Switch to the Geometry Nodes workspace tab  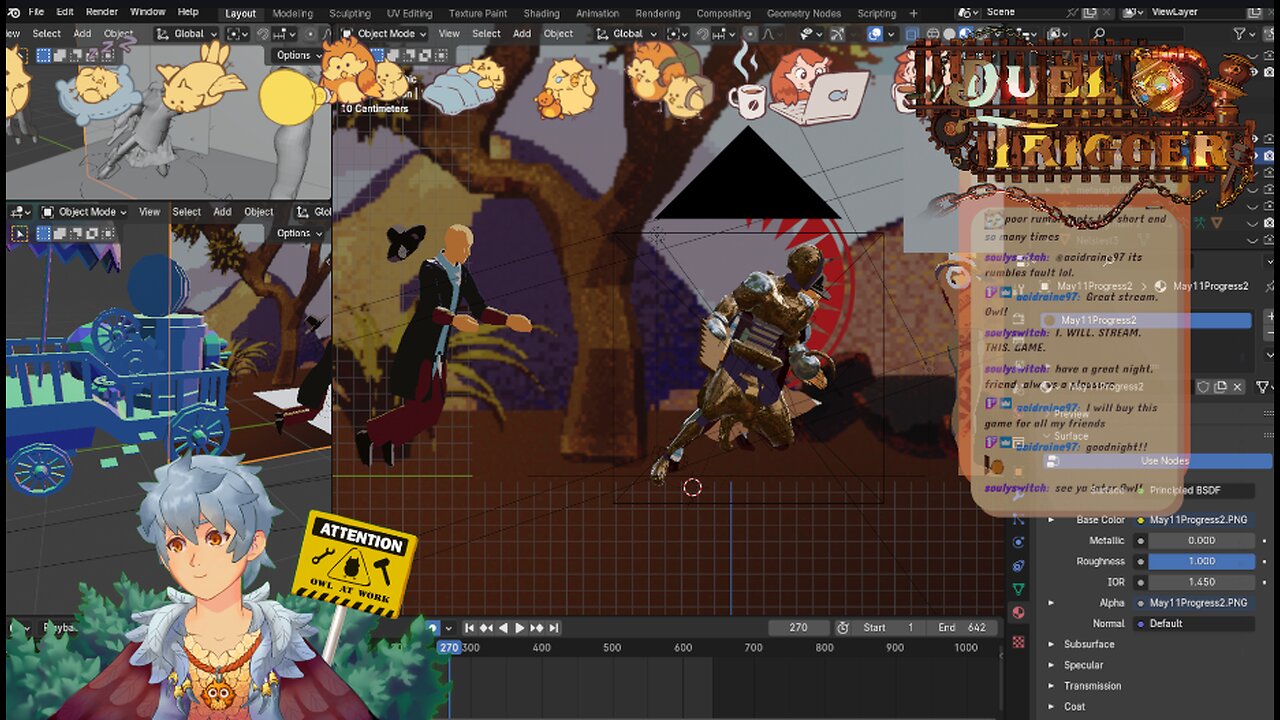[804, 14]
